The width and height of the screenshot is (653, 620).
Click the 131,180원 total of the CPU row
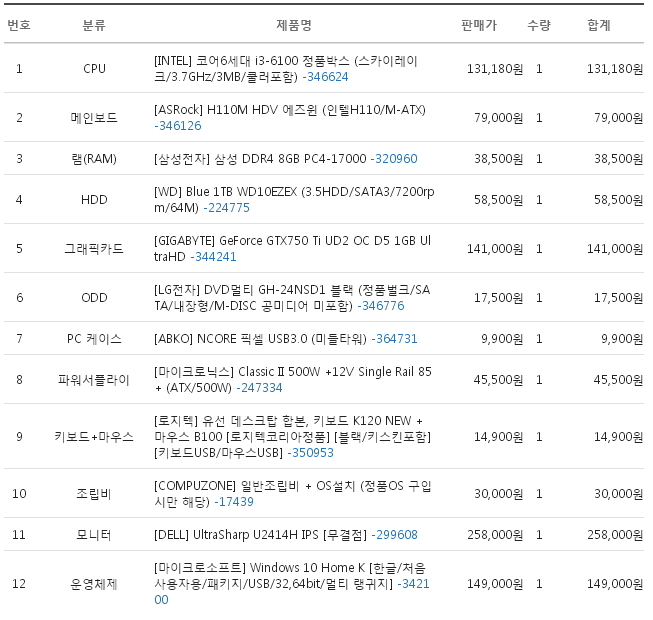point(615,69)
